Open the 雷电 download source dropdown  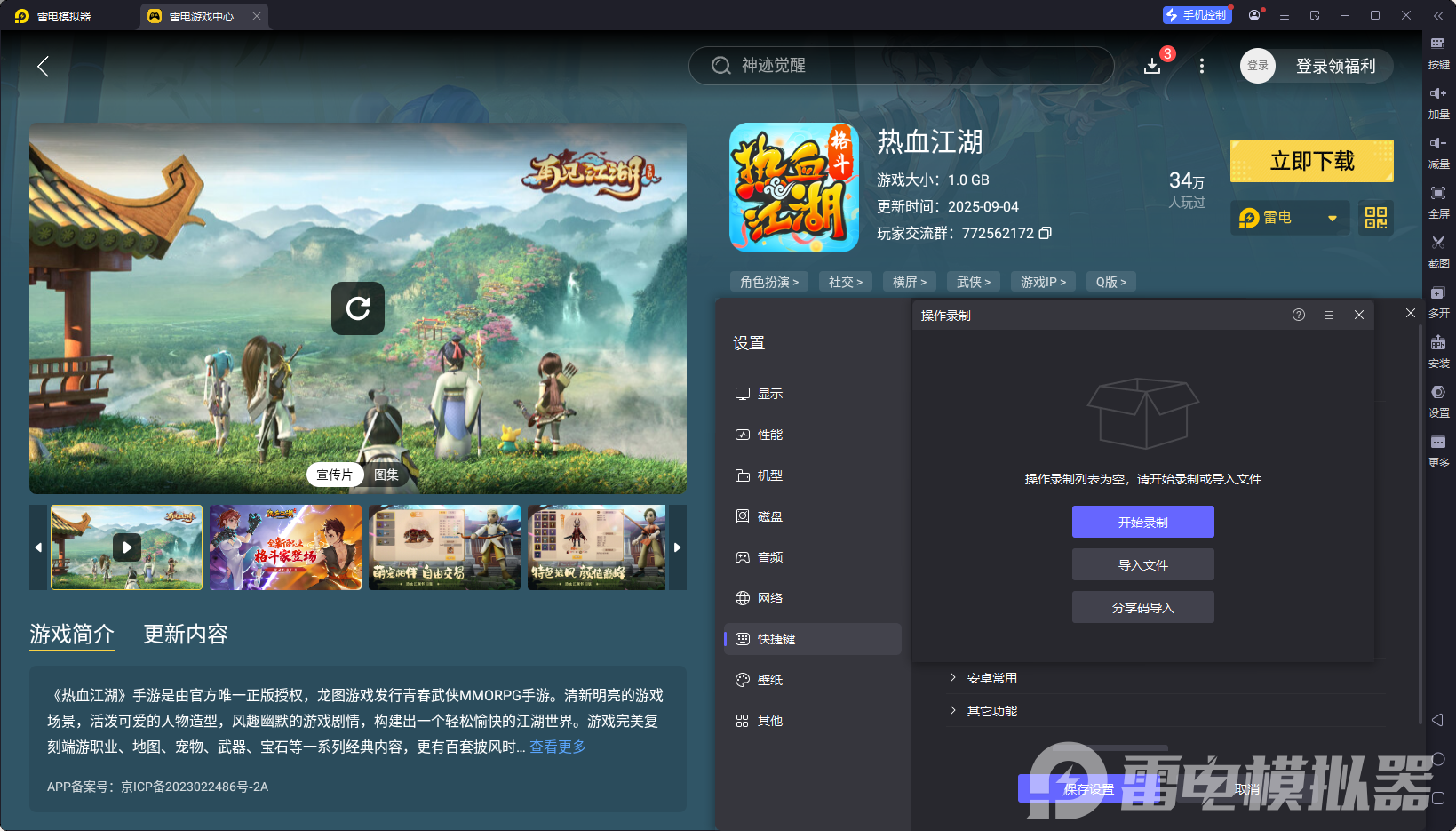click(1290, 218)
